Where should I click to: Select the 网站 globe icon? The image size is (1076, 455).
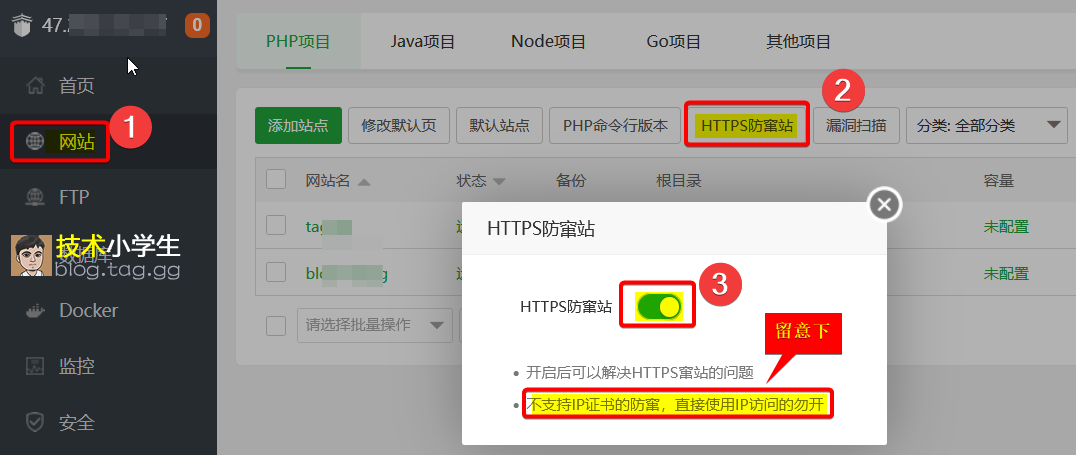pos(35,142)
